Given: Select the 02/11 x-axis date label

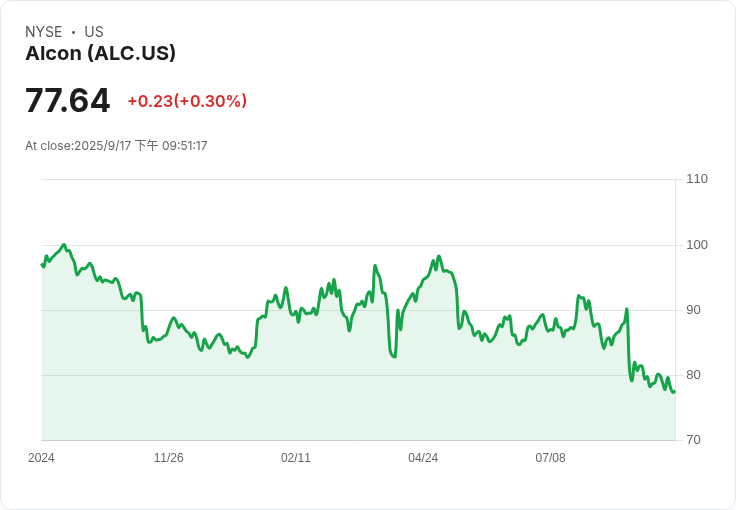Looking at the screenshot, I should pyautogui.click(x=296, y=458).
